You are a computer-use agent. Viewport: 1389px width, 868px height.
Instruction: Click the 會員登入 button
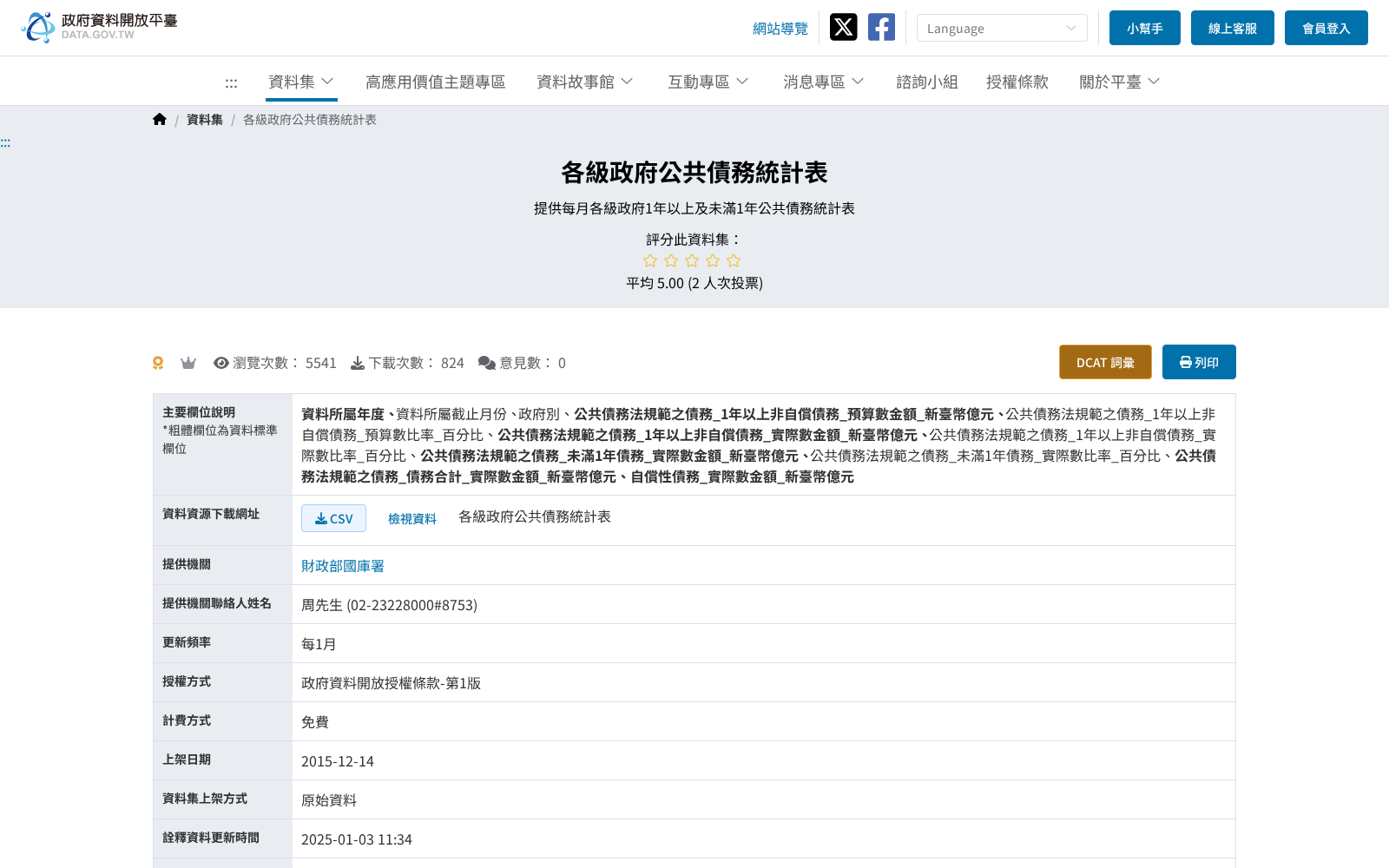point(1326,28)
